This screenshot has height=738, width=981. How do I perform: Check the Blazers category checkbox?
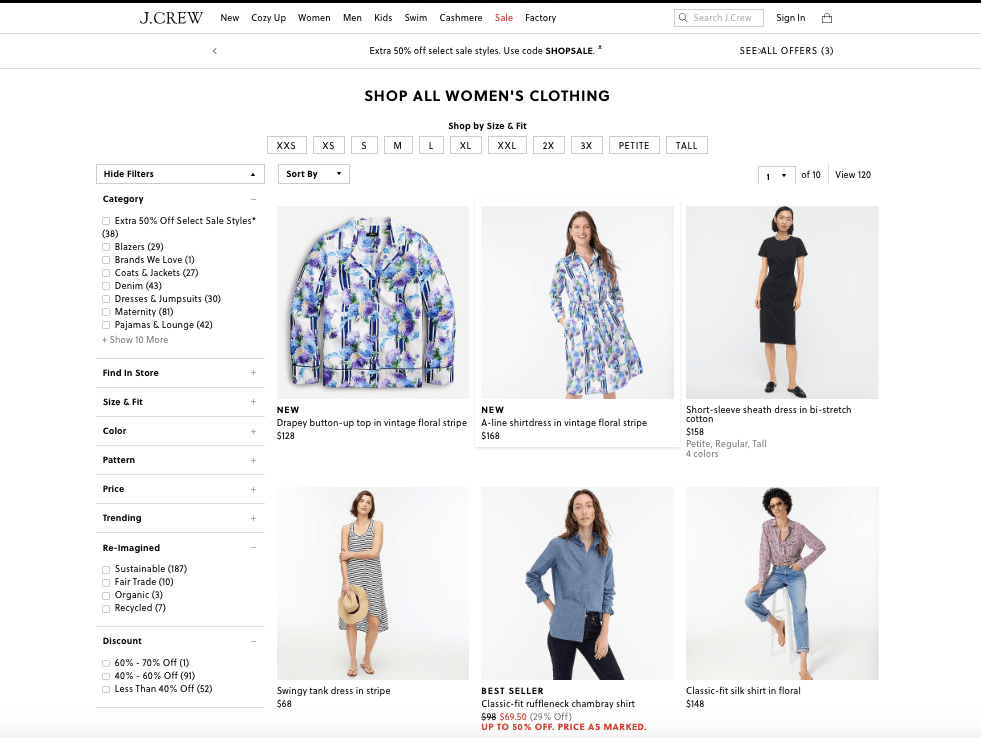106,247
